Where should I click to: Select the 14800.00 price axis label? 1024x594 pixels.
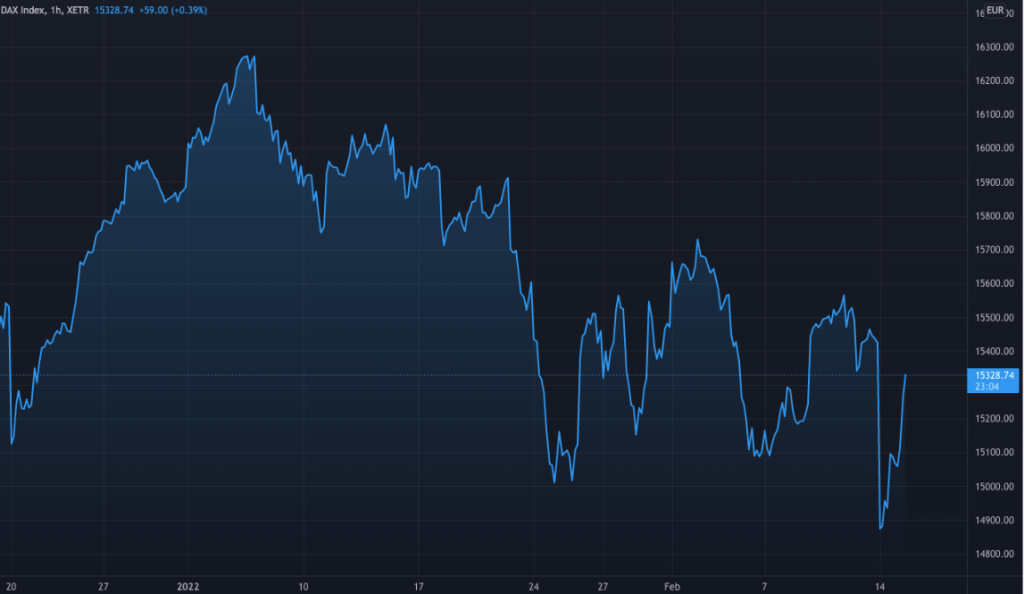coord(995,554)
